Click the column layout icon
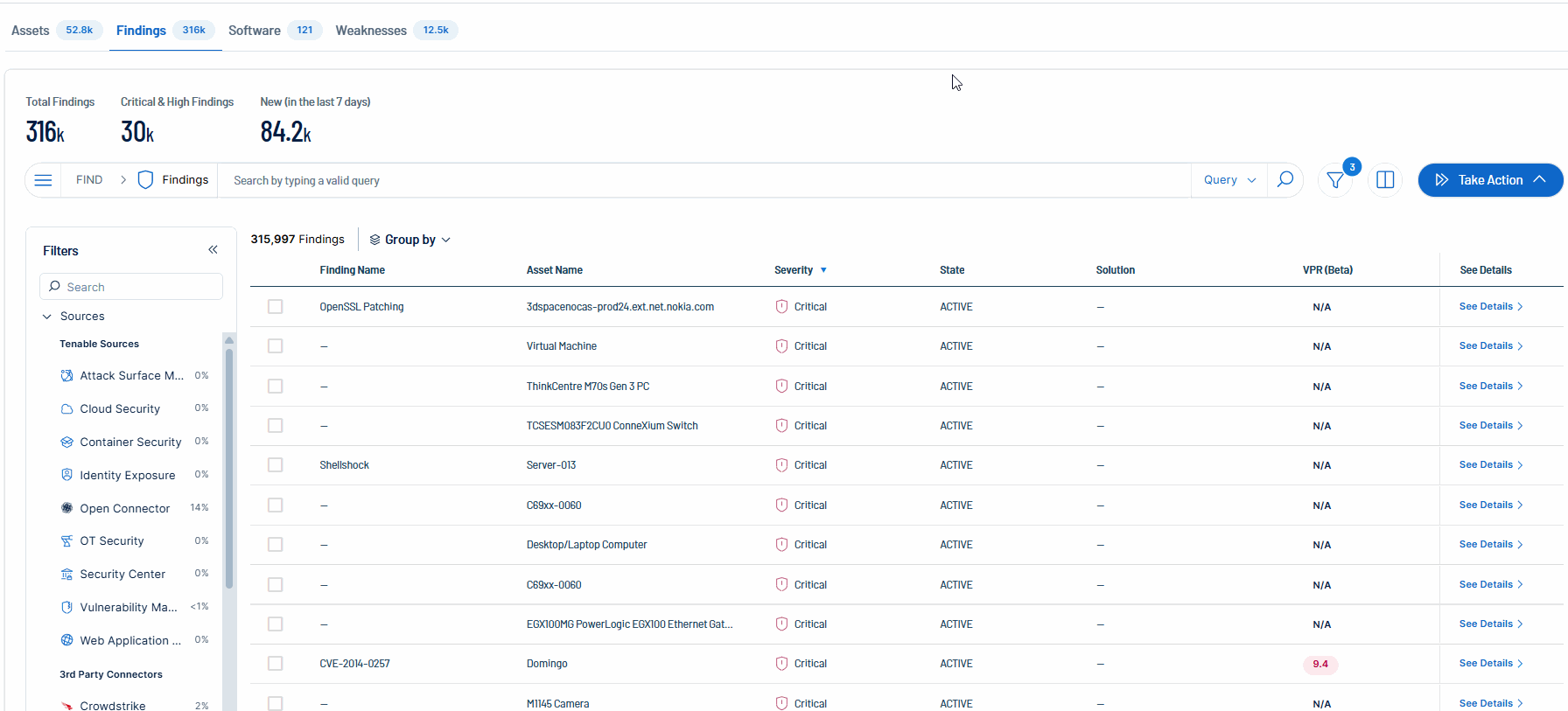The width and height of the screenshot is (1568, 711). (1385, 180)
